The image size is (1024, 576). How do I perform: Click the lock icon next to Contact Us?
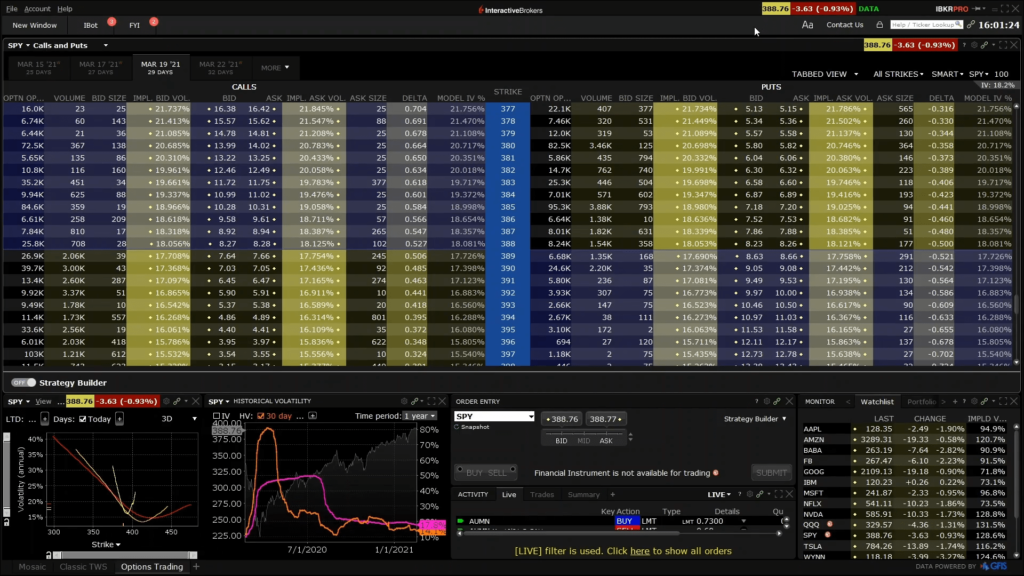(879, 24)
